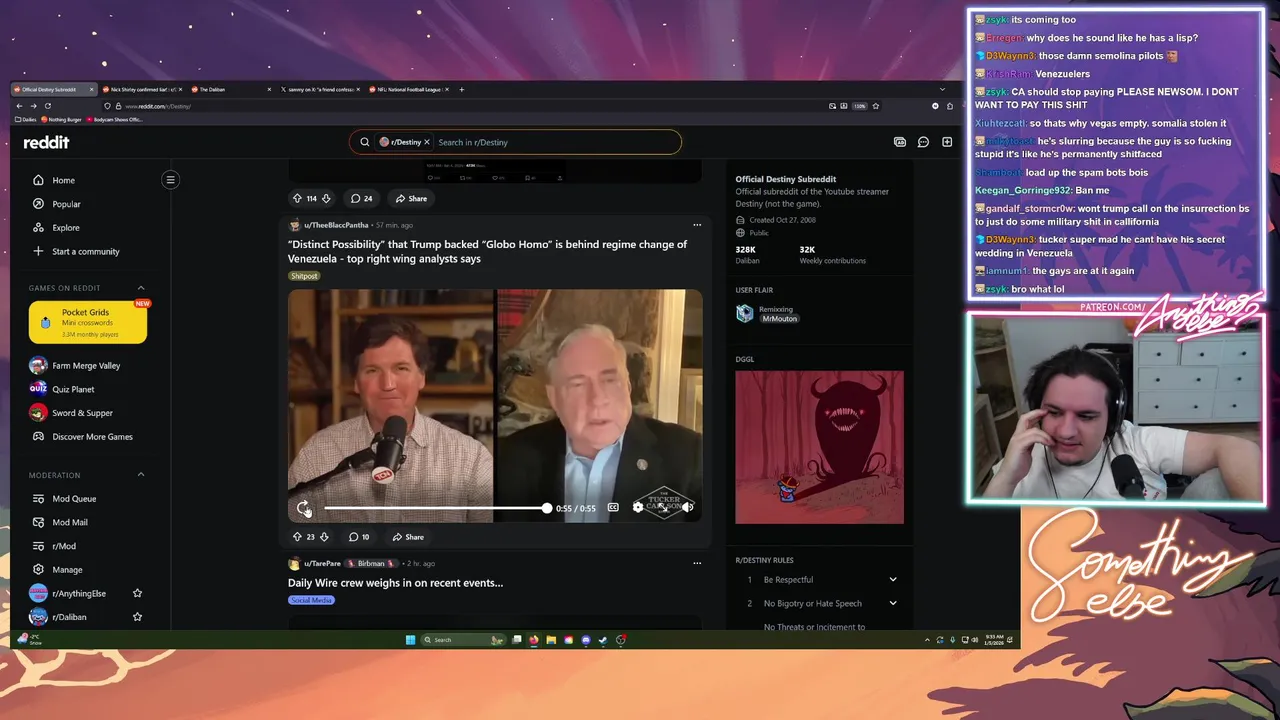Switch to The Daliban browser tab
The height and width of the screenshot is (720, 1280).
231,90
